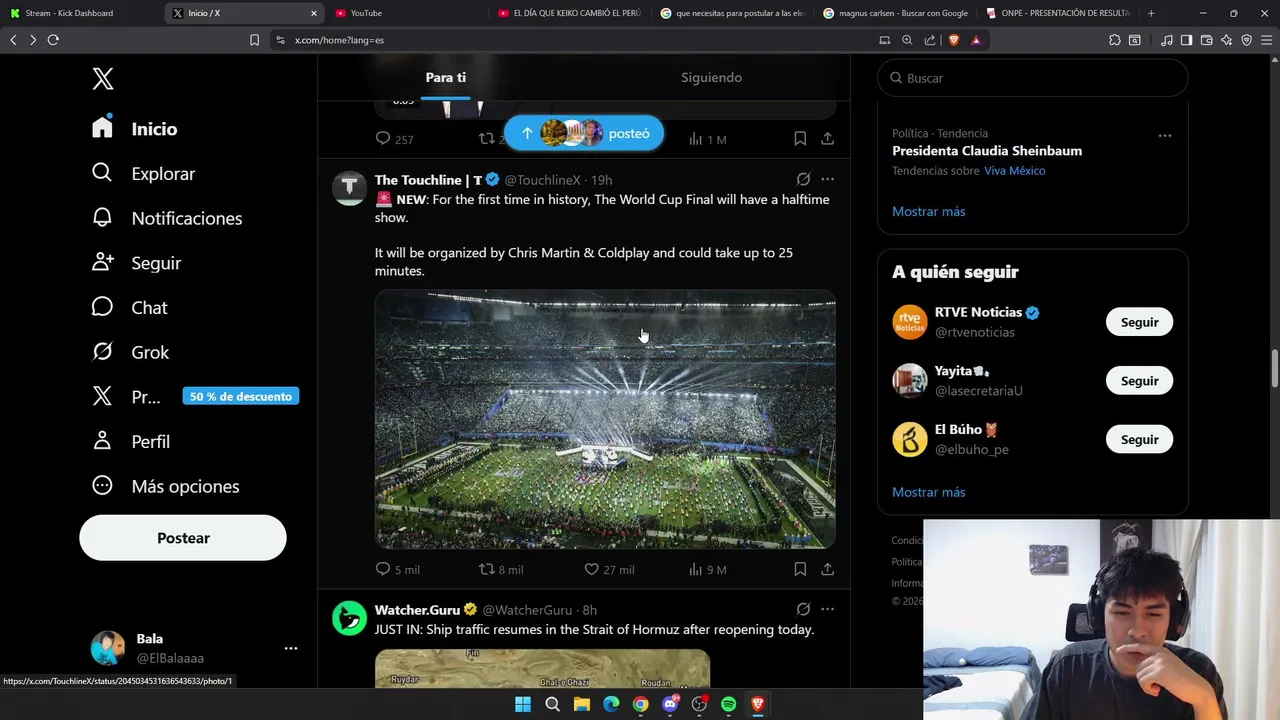Repost the Touchline post (8 mil)
The image size is (1280, 720).
pos(501,569)
